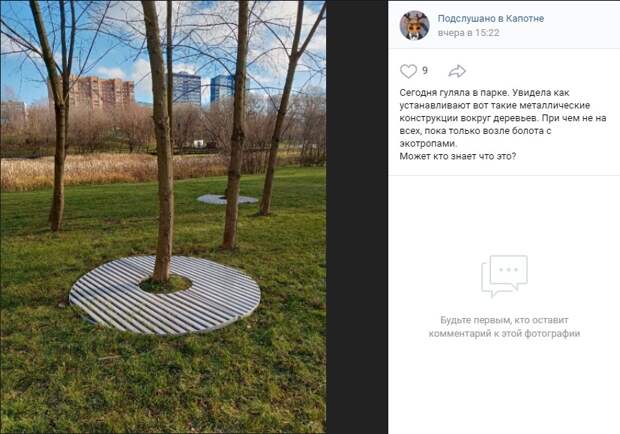Select the post text starting with Сегодня гуляла

(x=503, y=125)
